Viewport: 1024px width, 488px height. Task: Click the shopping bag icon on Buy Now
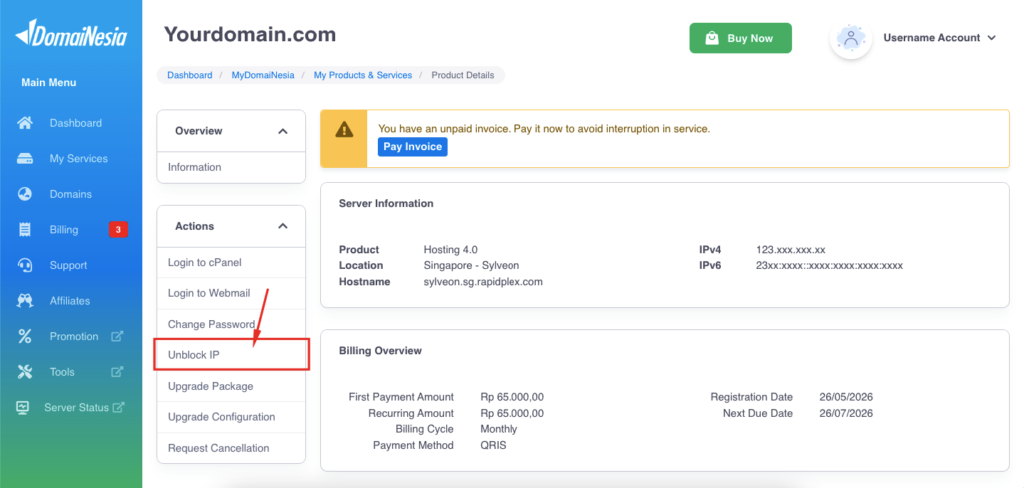pos(712,38)
